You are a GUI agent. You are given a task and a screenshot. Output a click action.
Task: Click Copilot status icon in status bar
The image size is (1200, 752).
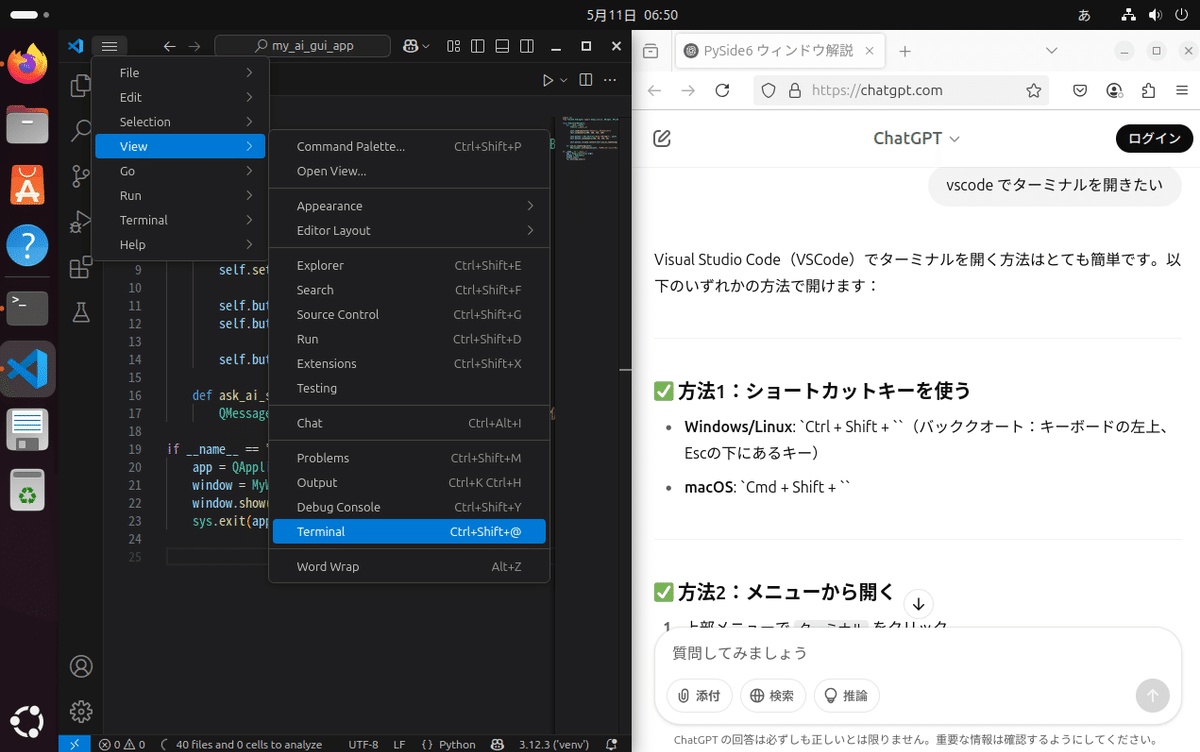[x=497, y=744]
